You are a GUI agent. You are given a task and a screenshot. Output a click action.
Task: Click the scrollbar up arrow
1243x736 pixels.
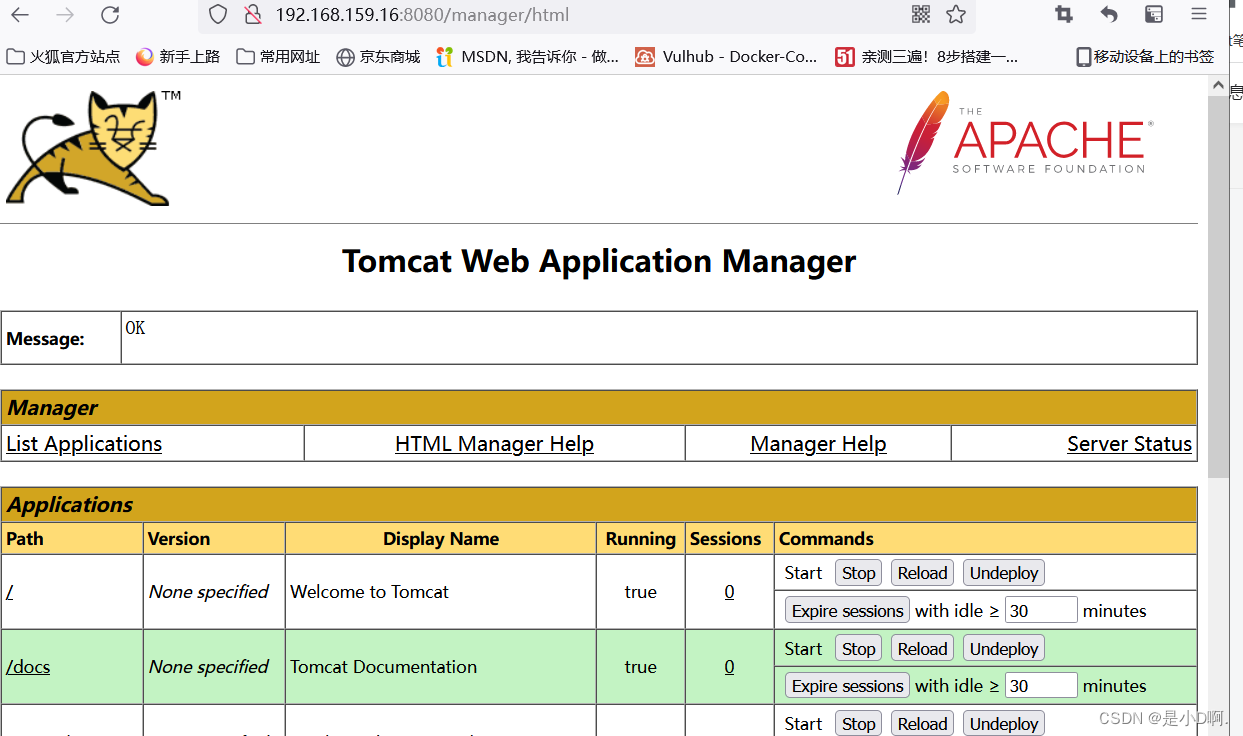(x=1218, y=86)
